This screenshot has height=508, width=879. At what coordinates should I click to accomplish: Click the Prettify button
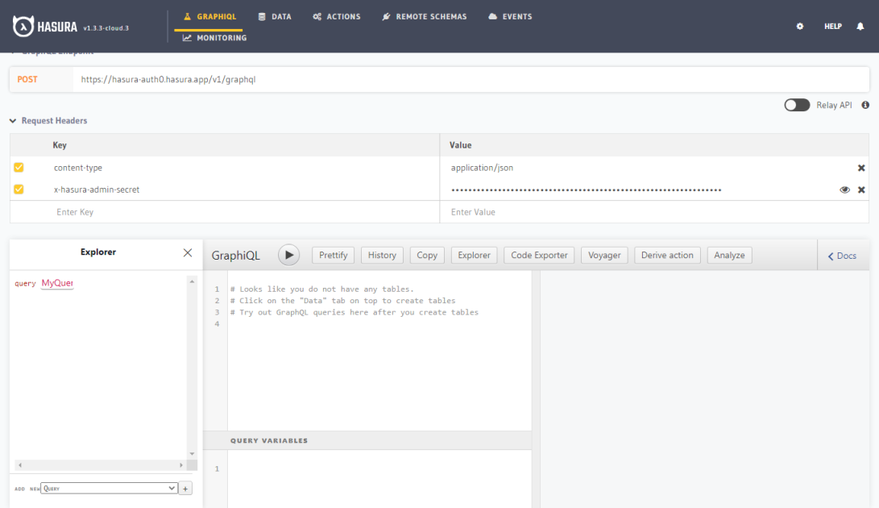point(333,255)
